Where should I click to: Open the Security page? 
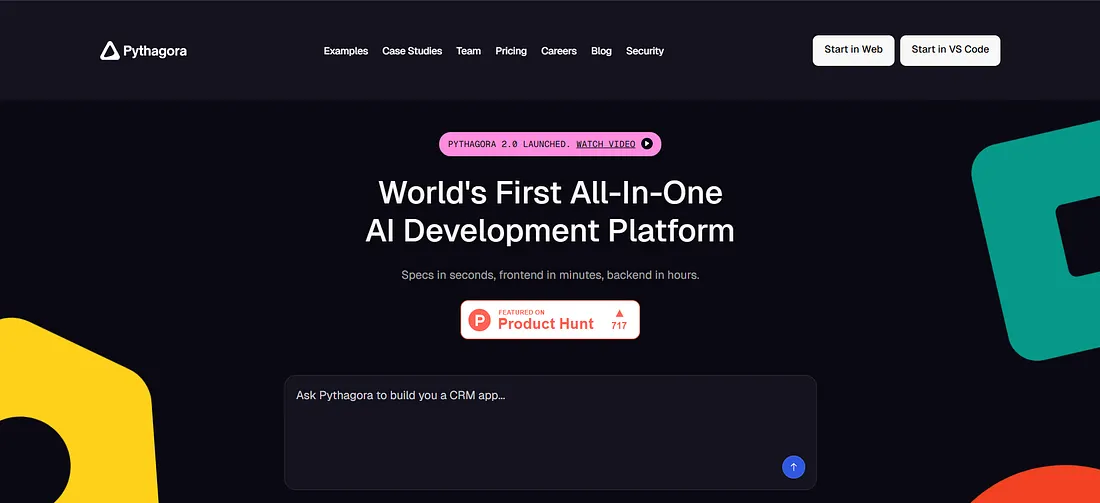coord(645,51)
